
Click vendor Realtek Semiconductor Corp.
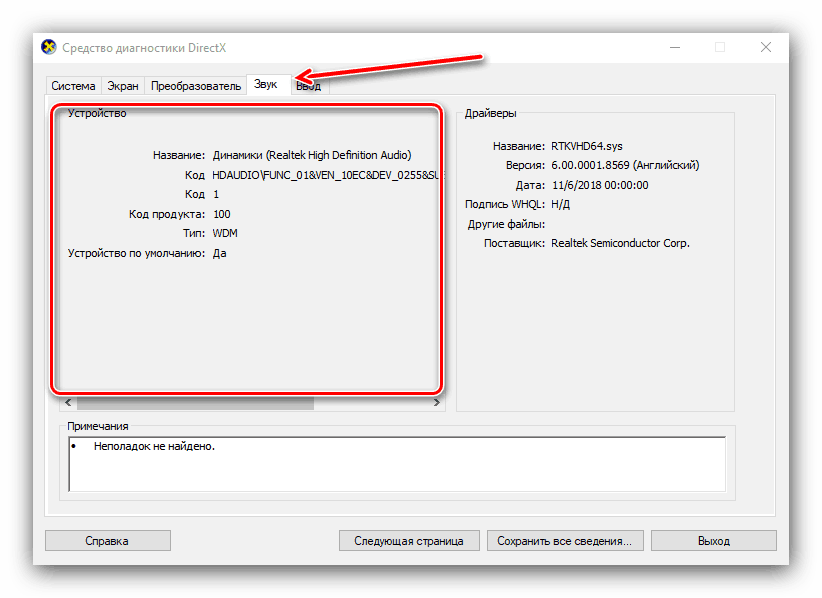pos(620,244)
